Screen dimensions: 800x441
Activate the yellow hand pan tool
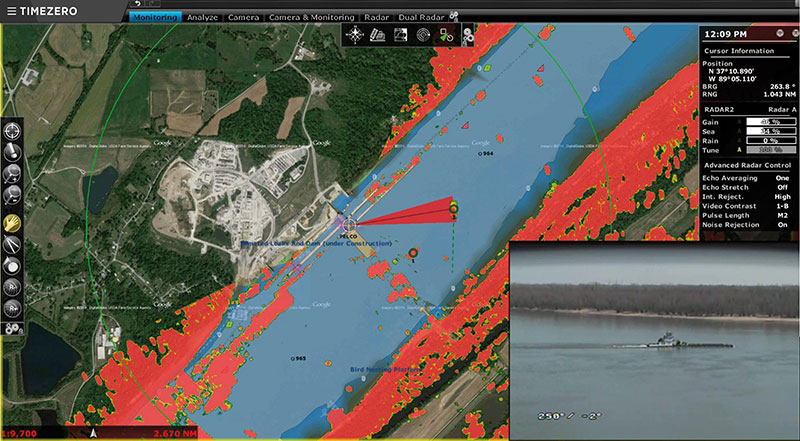[x=12, y=223]
